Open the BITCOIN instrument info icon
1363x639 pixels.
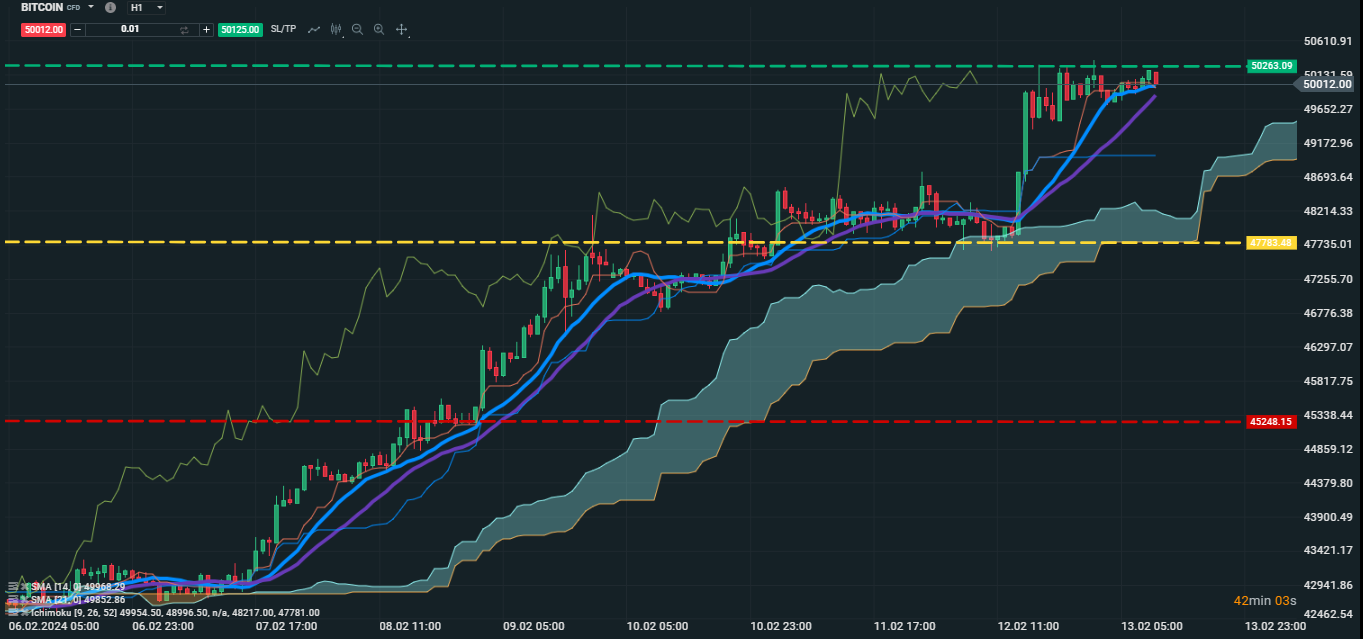[x=110, y=7]
